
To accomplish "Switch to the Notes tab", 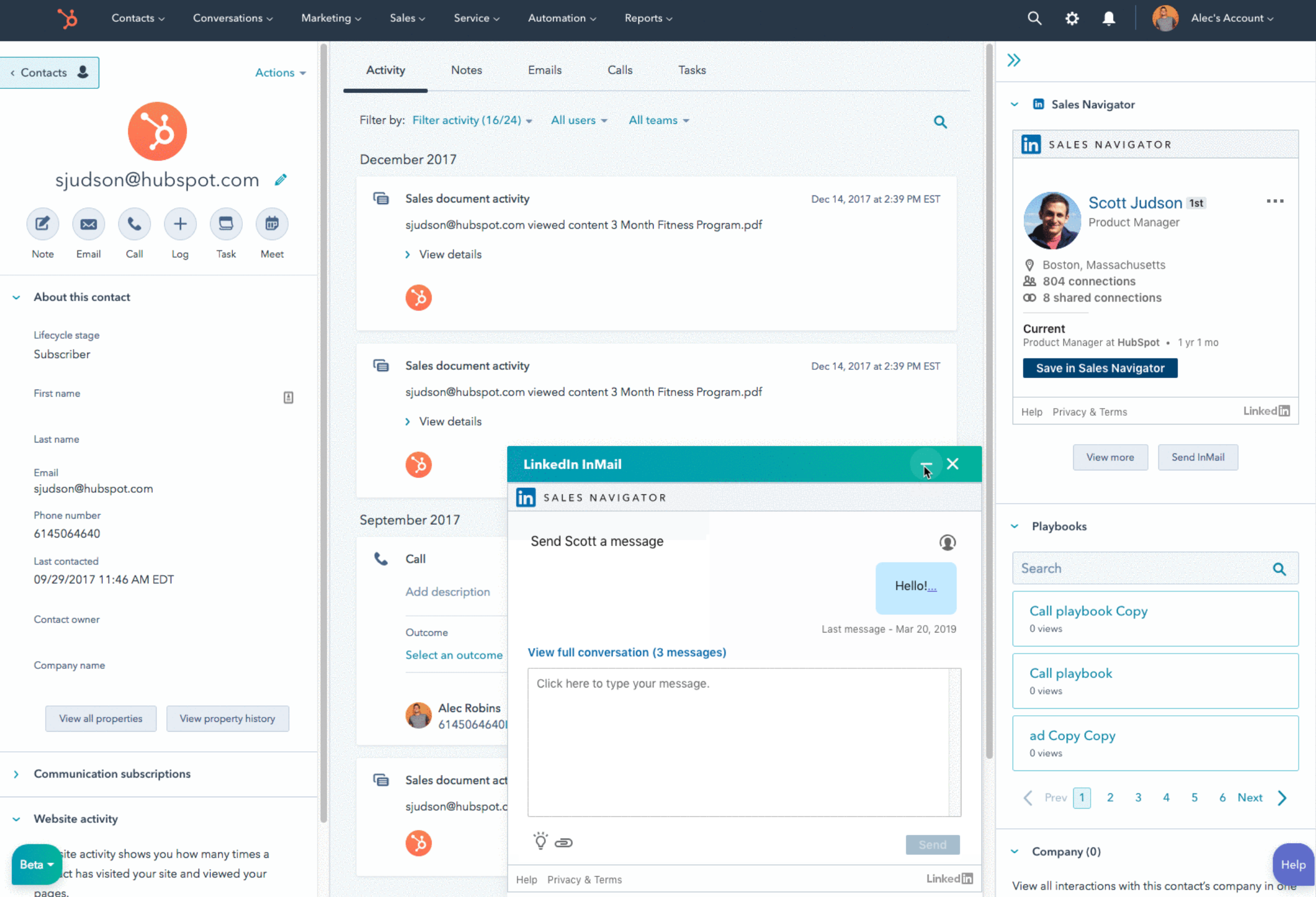I will tap(466, 70).
